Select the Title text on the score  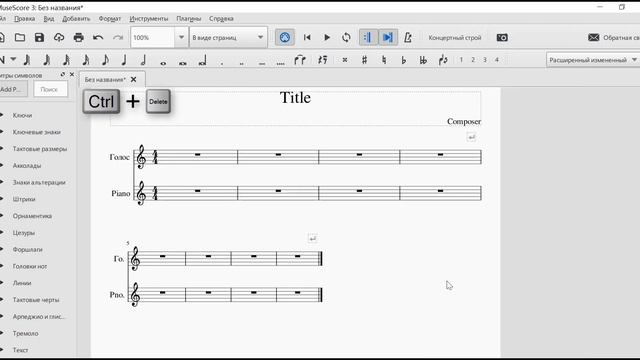click(295, 98)
